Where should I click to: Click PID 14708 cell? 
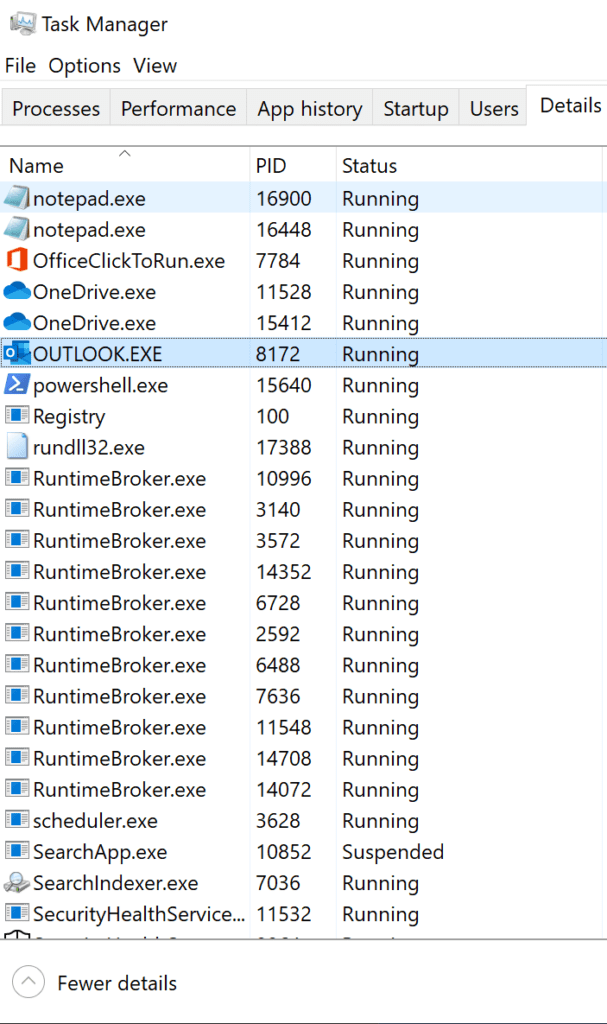(x=284, y=759)
